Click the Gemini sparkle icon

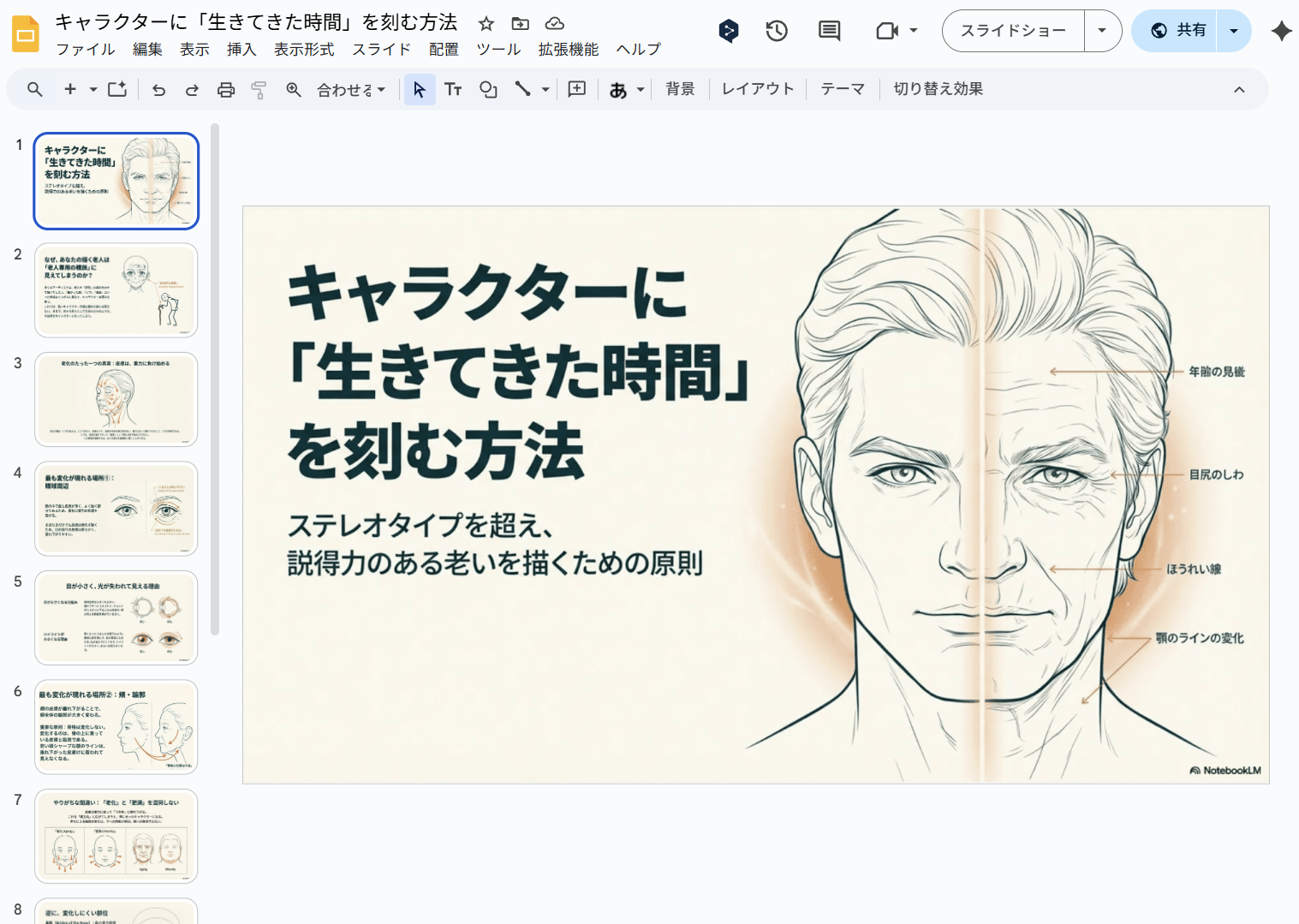pos(1281,31)
